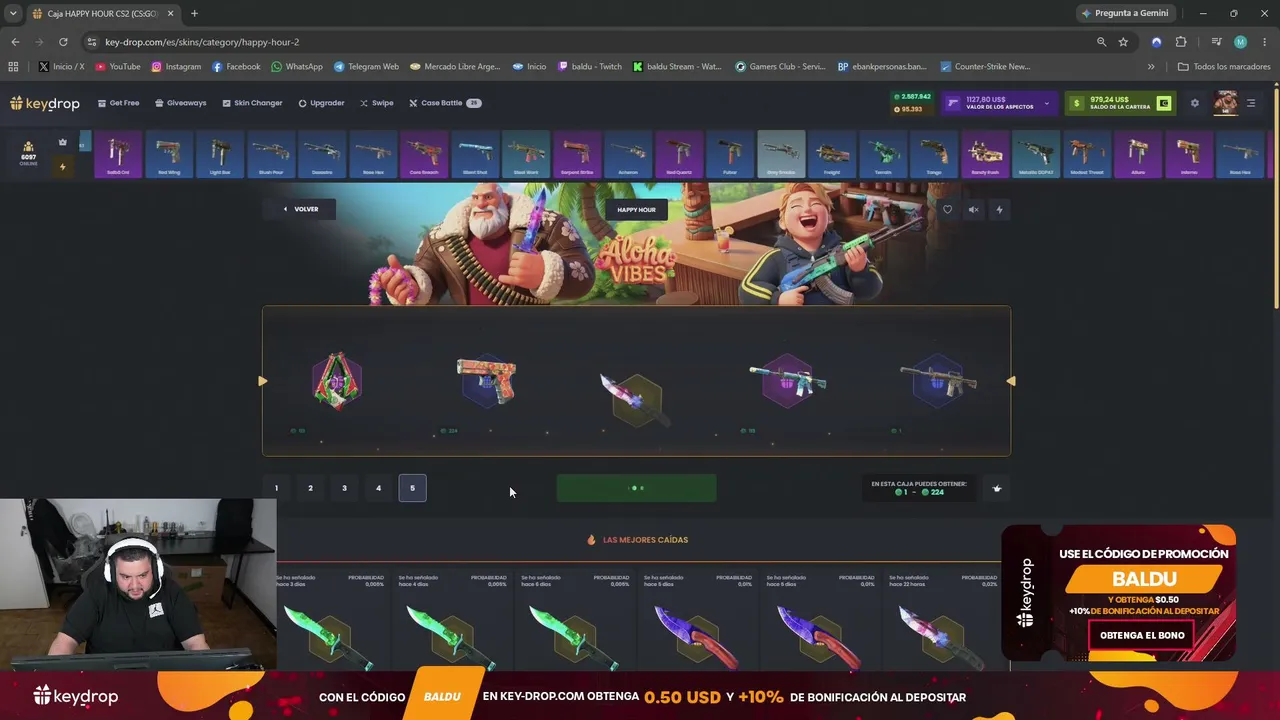This screenshot has height=720, width=1280.
Task: Open the browser extensions puzzle icon
Action: (1181, 42)
